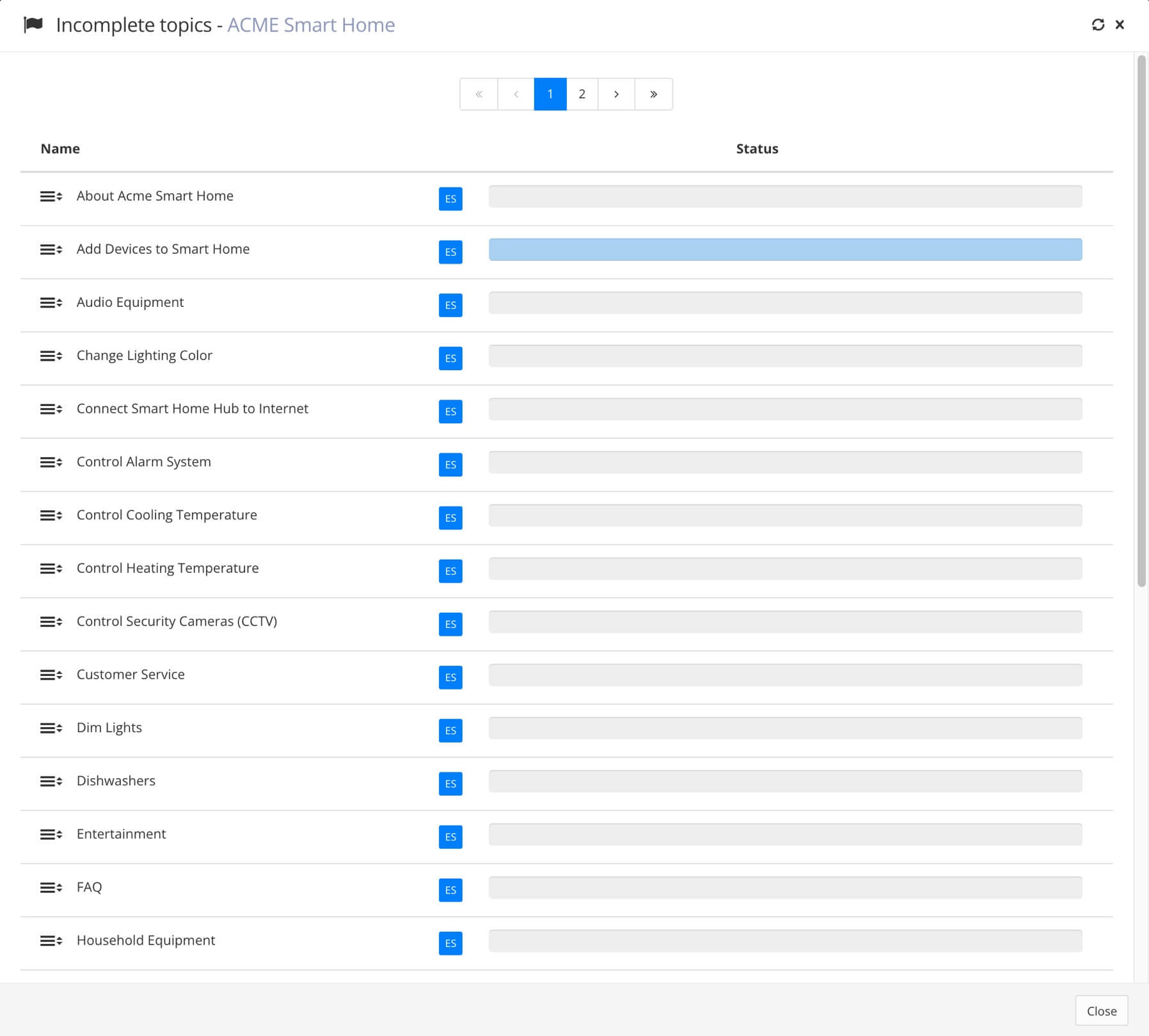Image resolution: width=1149 pixels, height=1036 pixels.
Task: Click the refresh icon in dialog header
Action: click(x=1098, y=25)
